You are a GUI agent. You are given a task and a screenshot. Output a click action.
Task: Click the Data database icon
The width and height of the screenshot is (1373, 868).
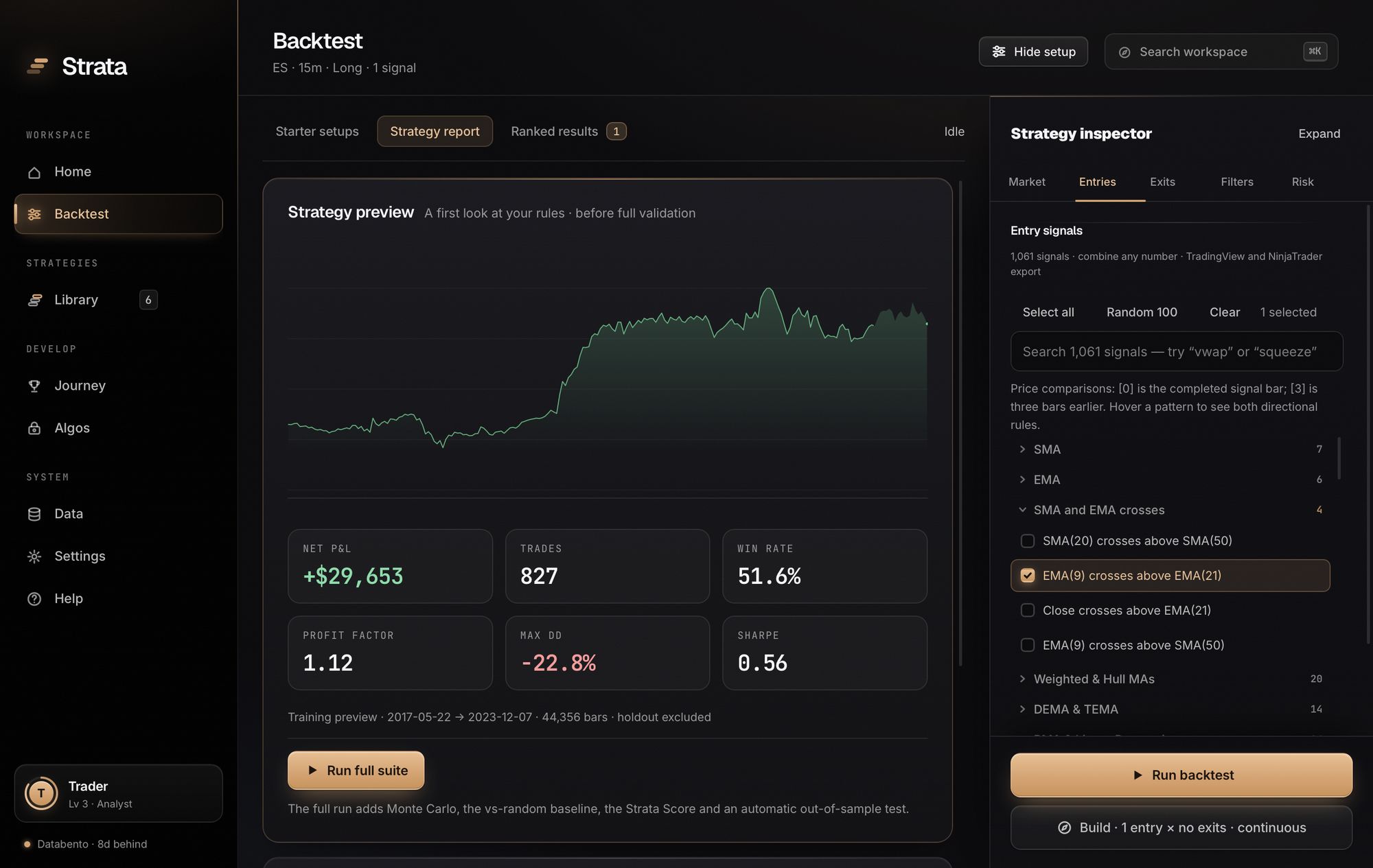tap(34, 514)
